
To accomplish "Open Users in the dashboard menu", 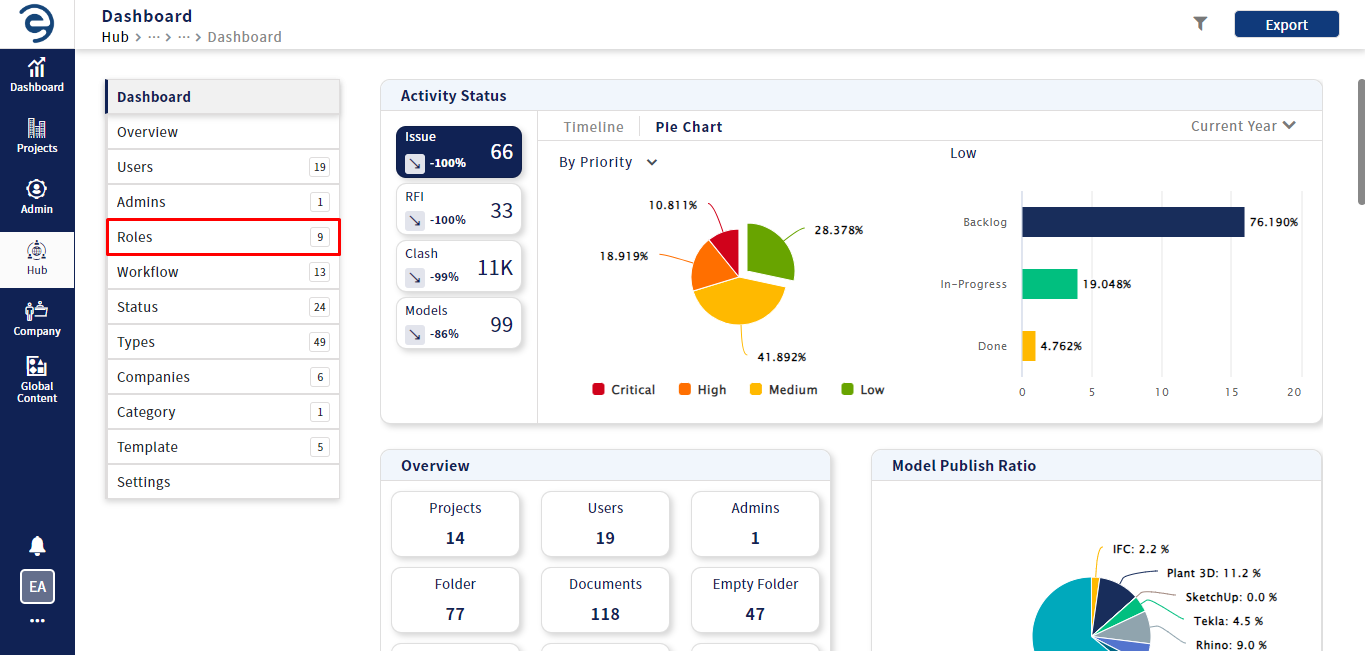I will (x=223, y=167).
